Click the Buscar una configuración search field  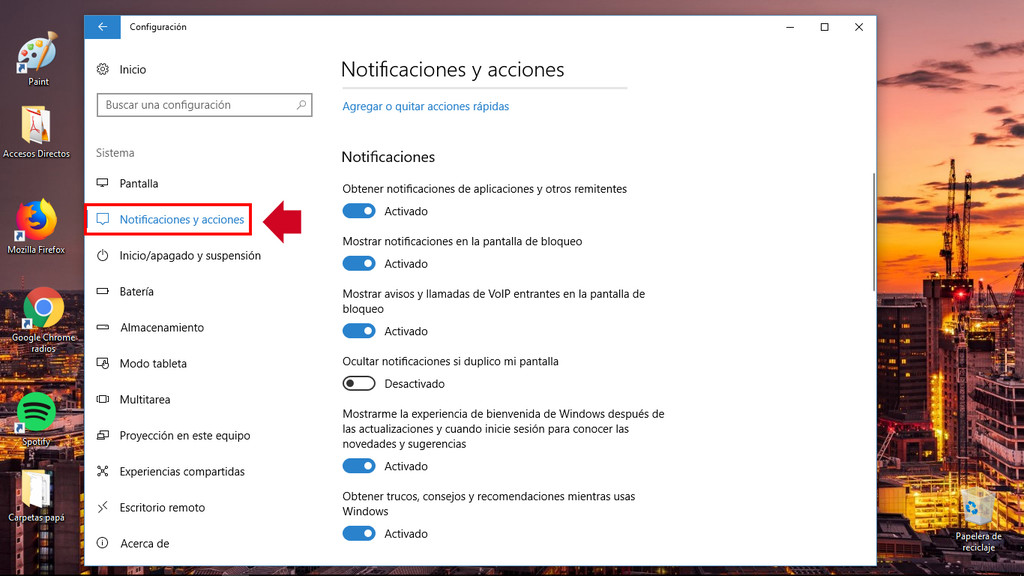click(x=204, y=105)
